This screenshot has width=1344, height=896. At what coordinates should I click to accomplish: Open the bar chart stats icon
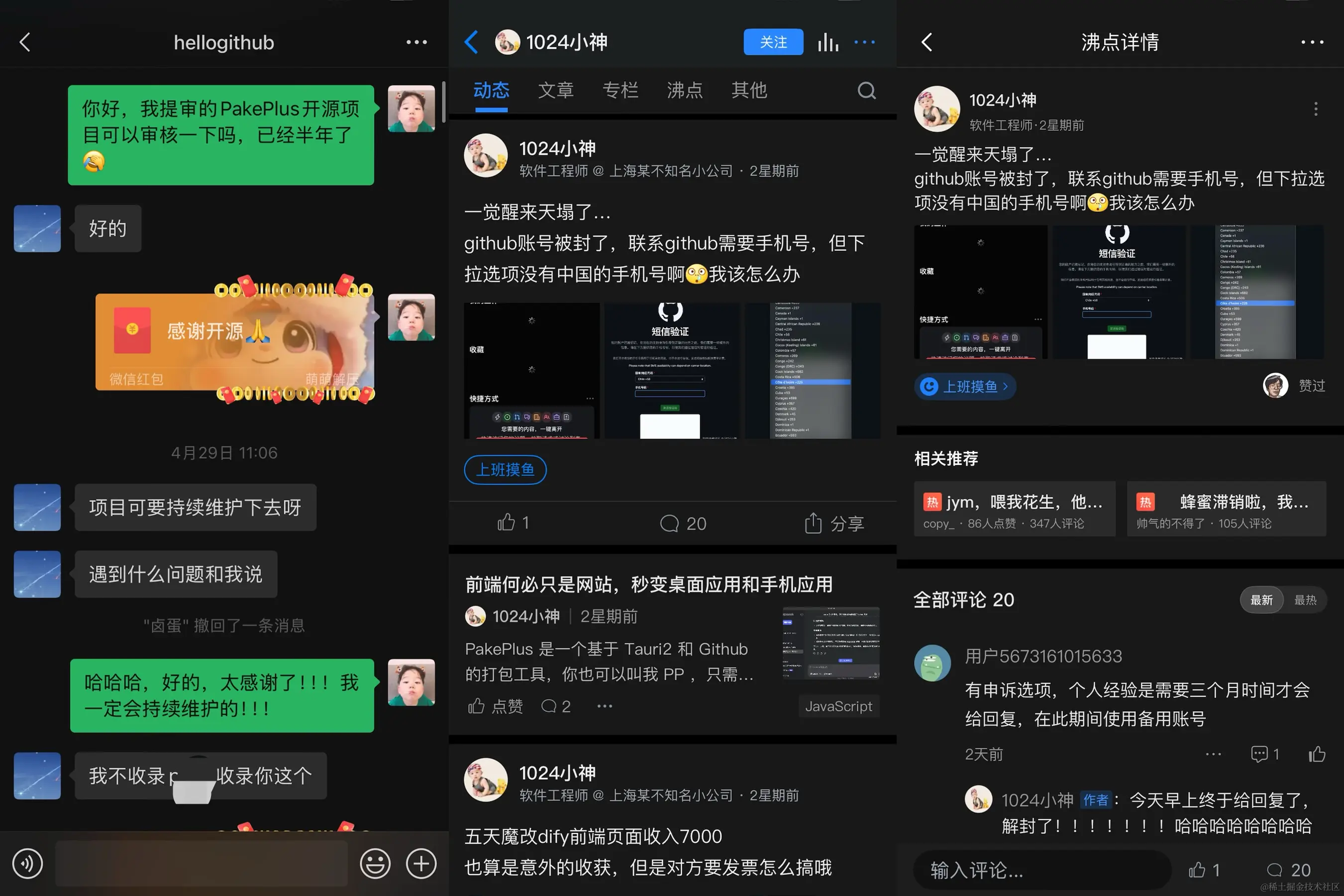click(x=828, y=42)
